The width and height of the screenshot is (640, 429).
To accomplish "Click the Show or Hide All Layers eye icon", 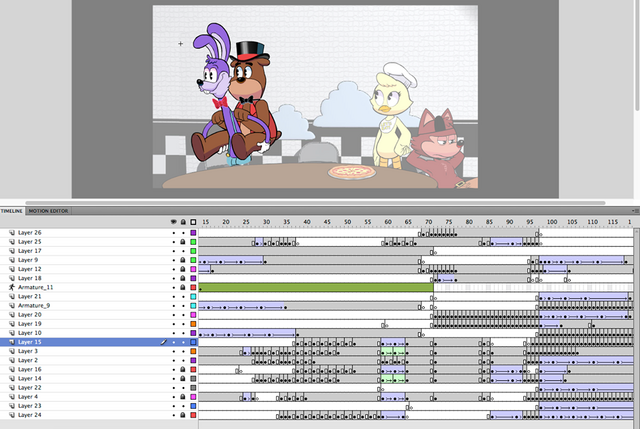I will click(173, 222).
